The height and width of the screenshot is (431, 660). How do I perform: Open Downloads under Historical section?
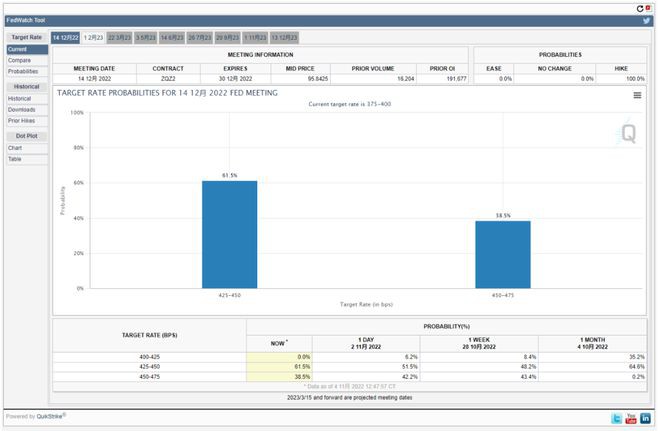(22, 109)
